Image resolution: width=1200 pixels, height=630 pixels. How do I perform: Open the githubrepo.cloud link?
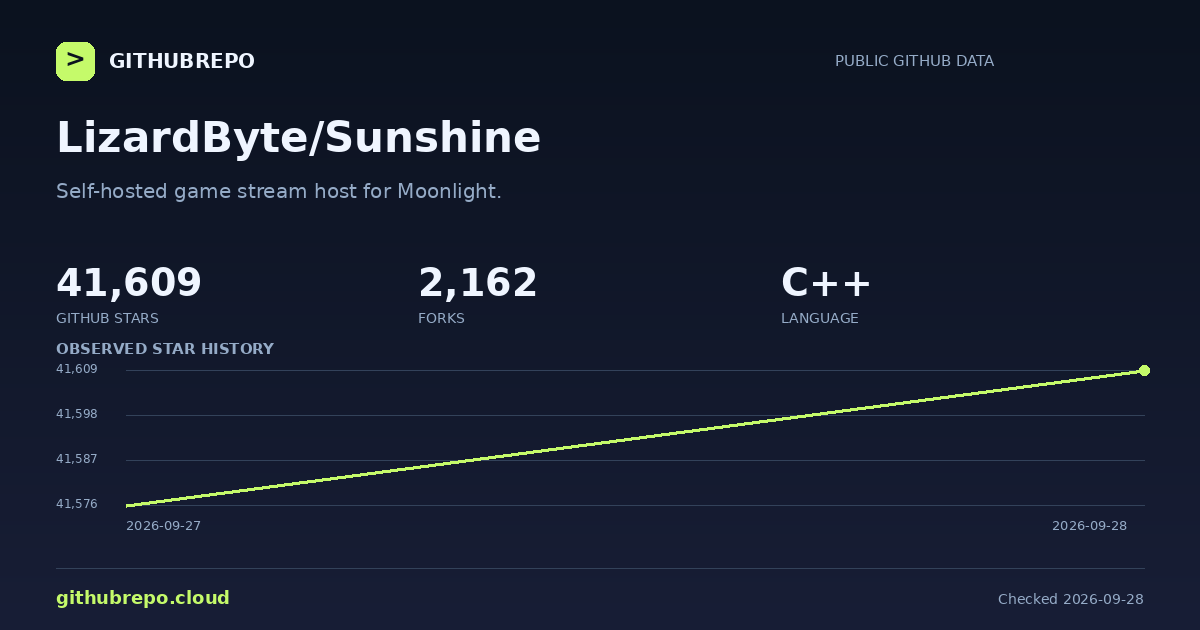pyautogui.click(x=143, y=598)
